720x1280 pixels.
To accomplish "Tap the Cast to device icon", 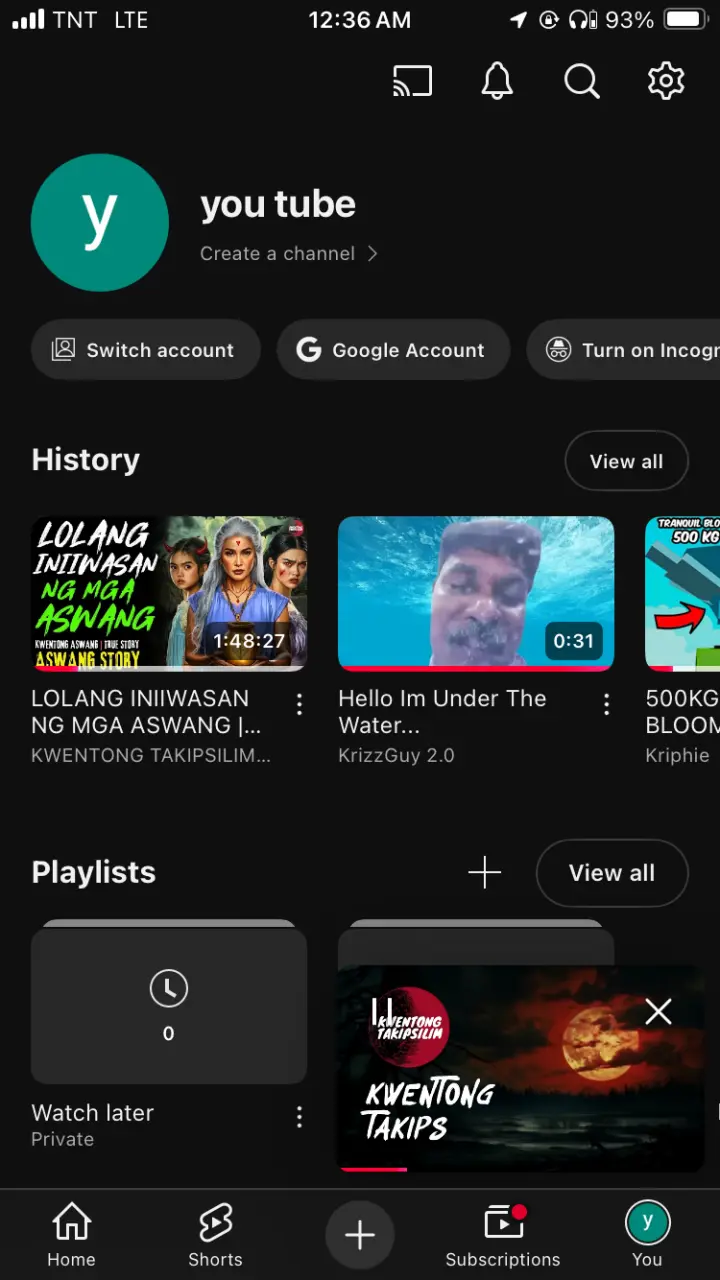I will pos(413,81).
